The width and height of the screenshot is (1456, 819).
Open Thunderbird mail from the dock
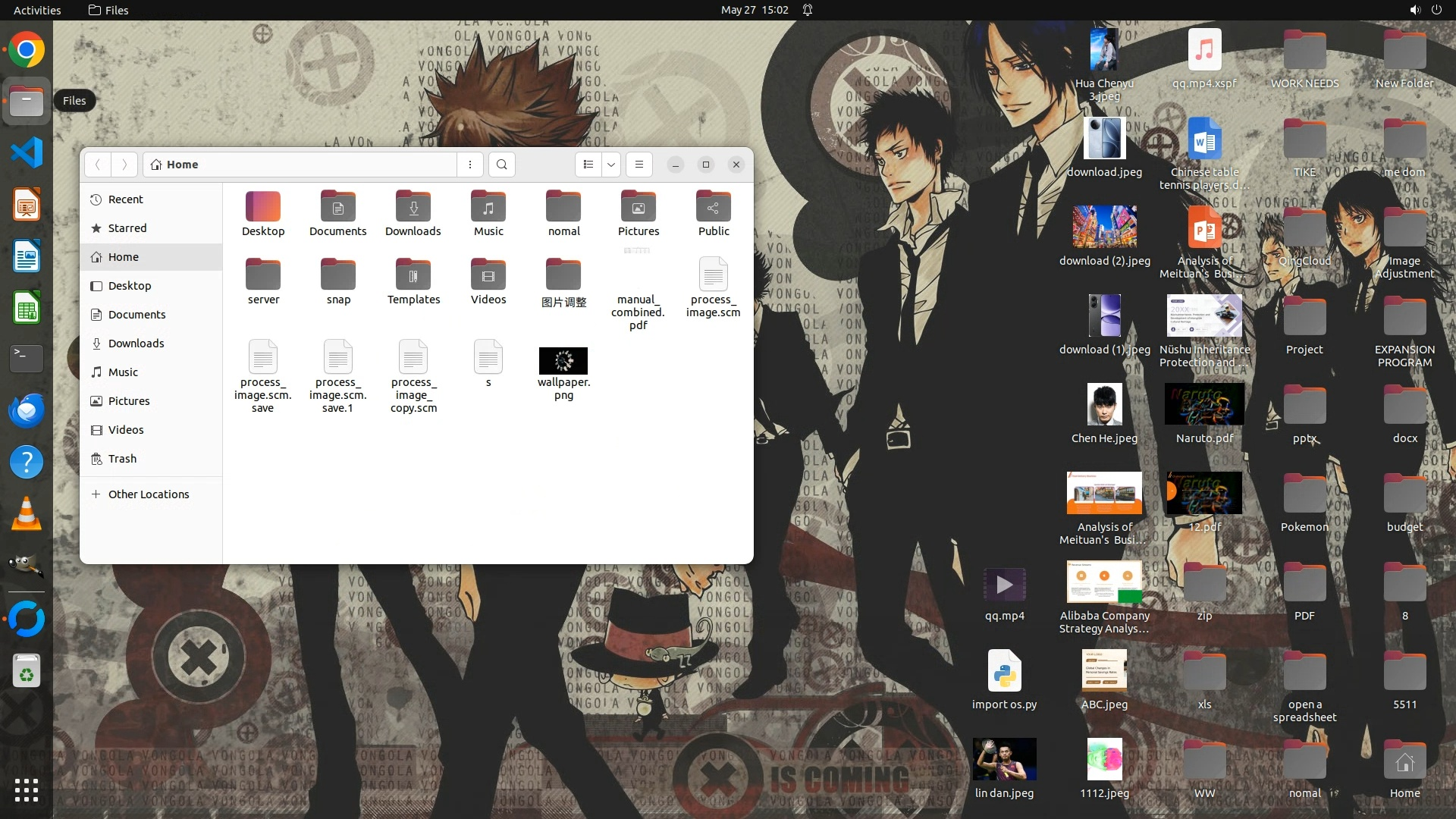coord(27,411)
